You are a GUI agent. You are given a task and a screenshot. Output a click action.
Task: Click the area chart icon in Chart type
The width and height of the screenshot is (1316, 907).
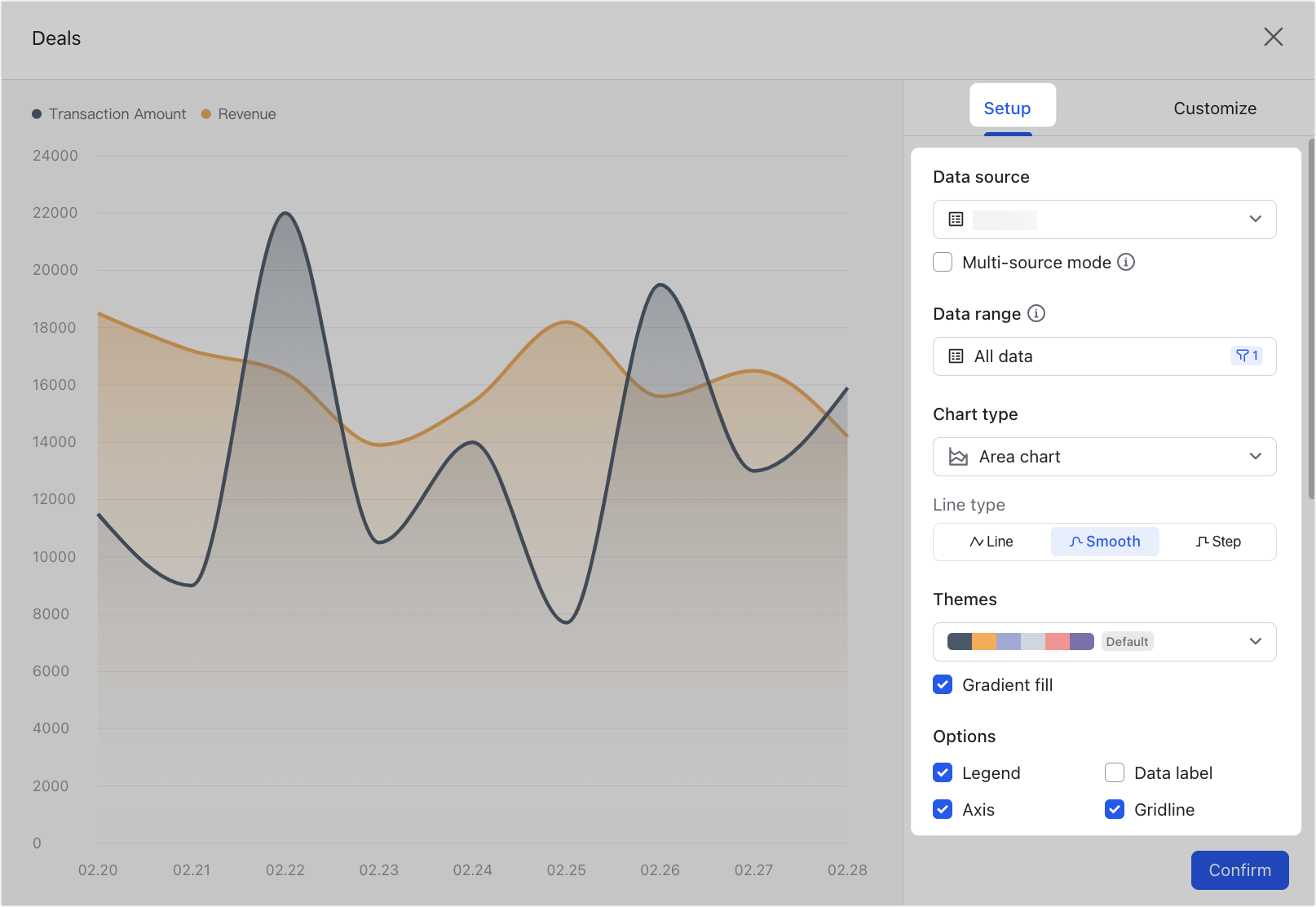(956, 456)
